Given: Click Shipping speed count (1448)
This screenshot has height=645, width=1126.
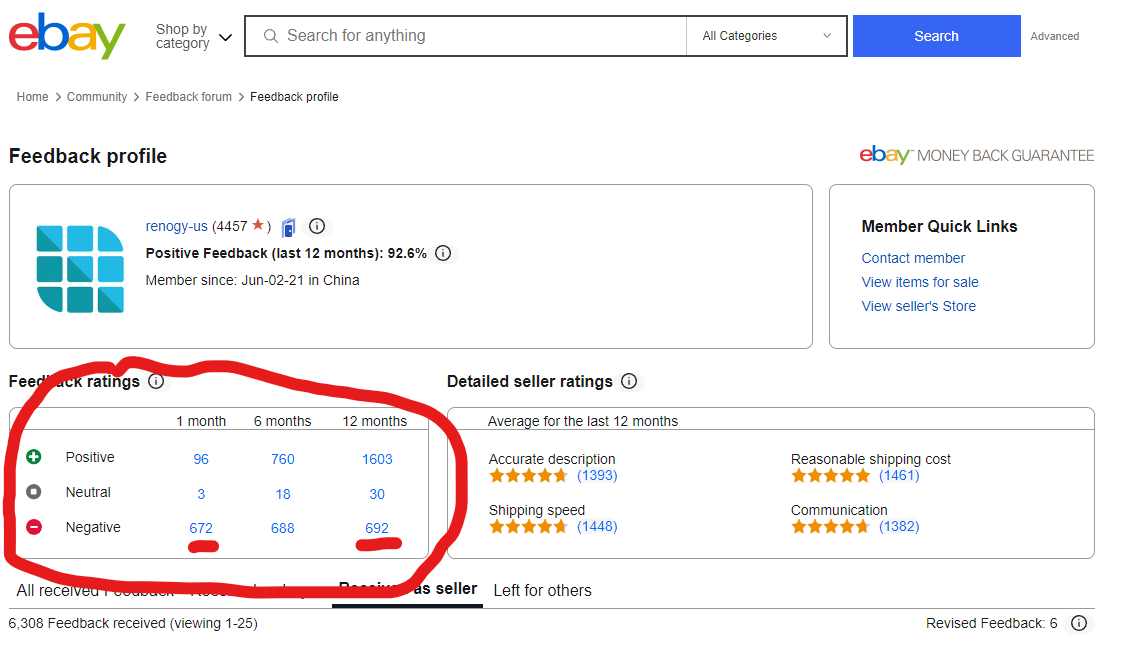Looking at the screenshot, I should point(597,526).
